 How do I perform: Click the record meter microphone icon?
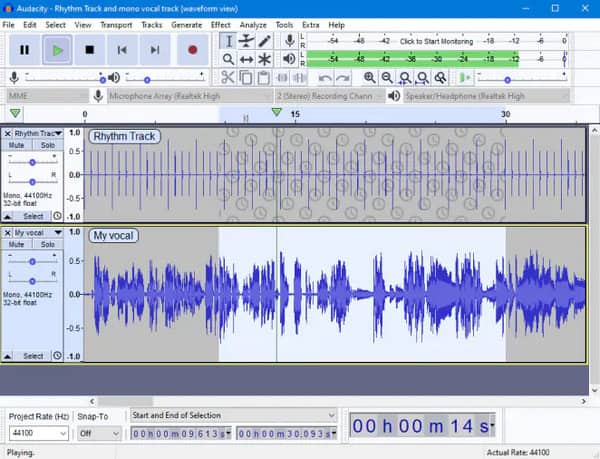pos(290,41)
